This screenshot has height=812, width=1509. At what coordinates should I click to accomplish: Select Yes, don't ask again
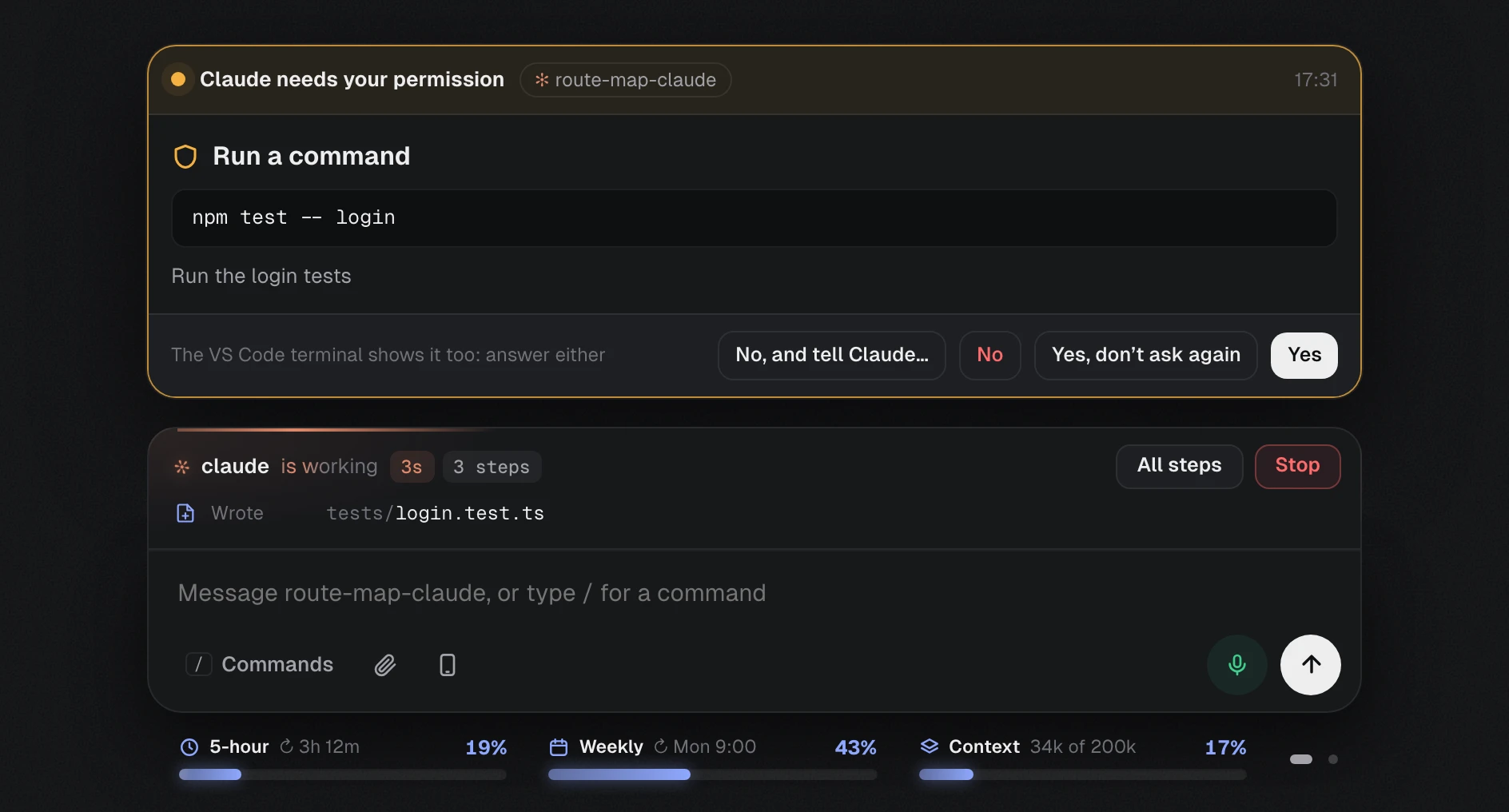(1145, 355)
